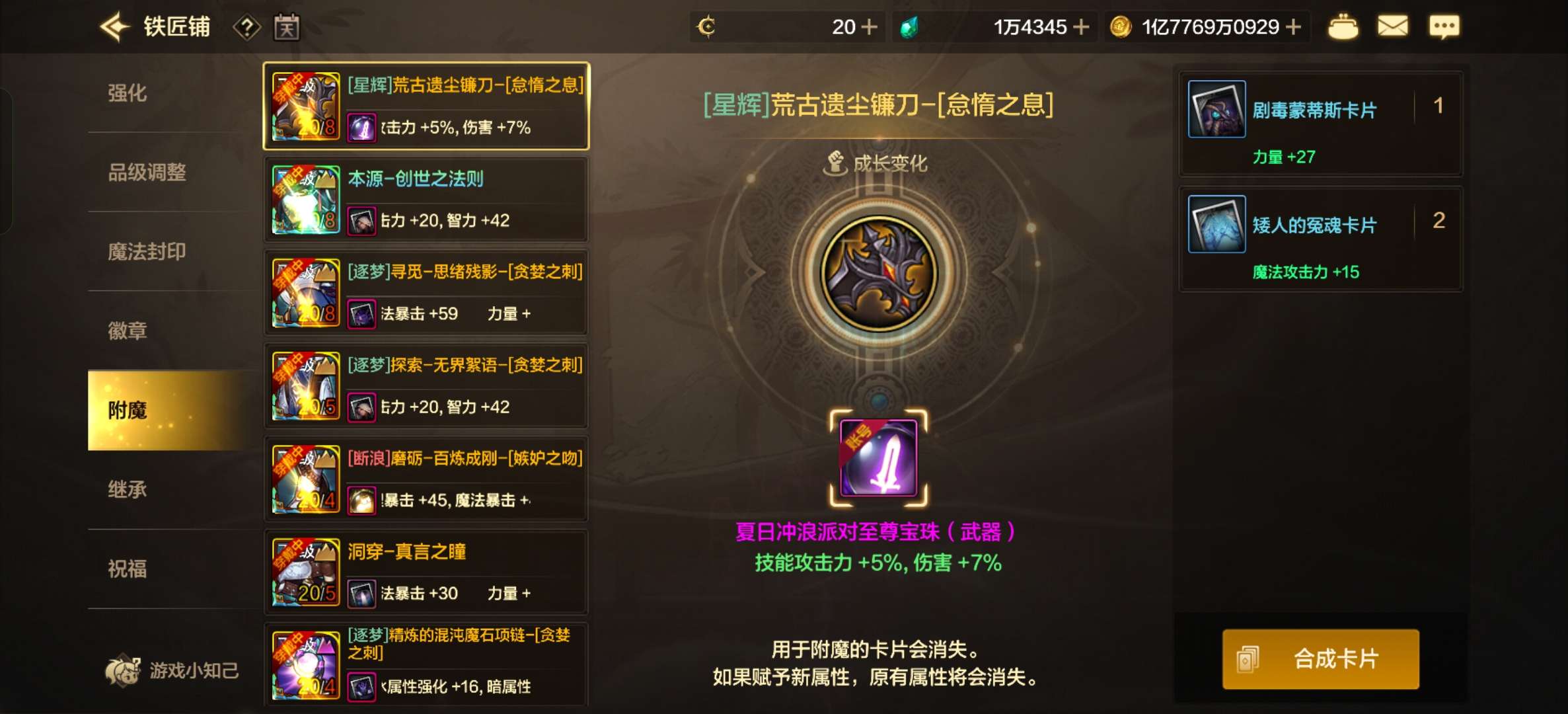Image resolution: width=1568 pixels, height=714 pixels.
Task: Open the mail envelope icon
Action: click(x=1392, y=26)
